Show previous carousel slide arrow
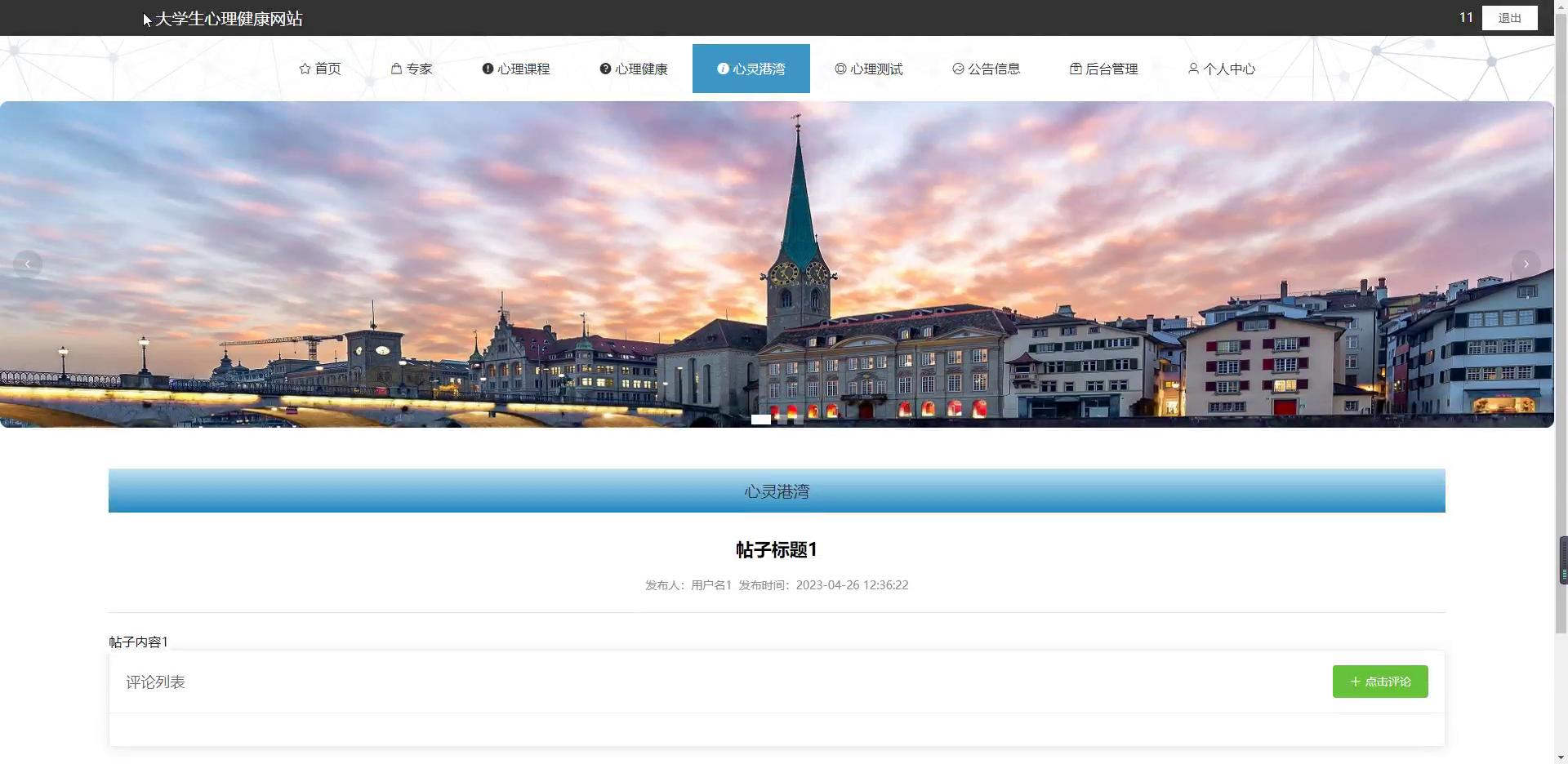 tap(28, 264)
